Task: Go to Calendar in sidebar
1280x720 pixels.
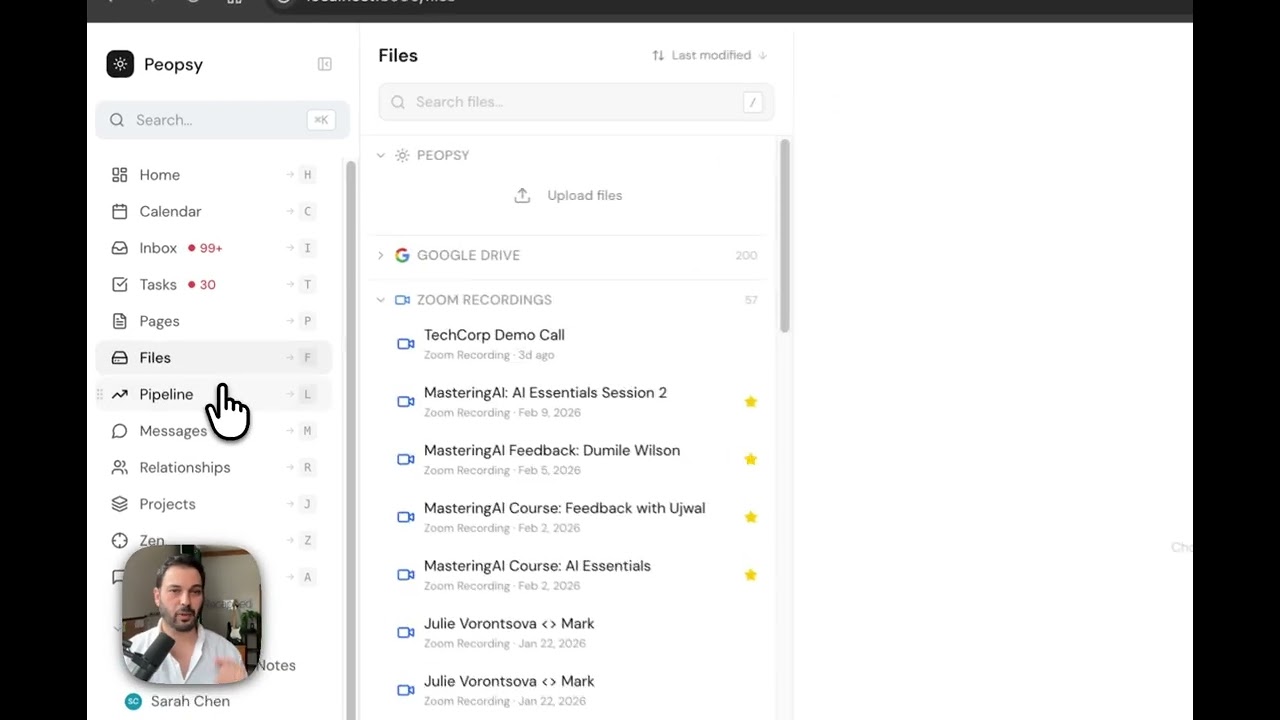Action: click(214, 211)
